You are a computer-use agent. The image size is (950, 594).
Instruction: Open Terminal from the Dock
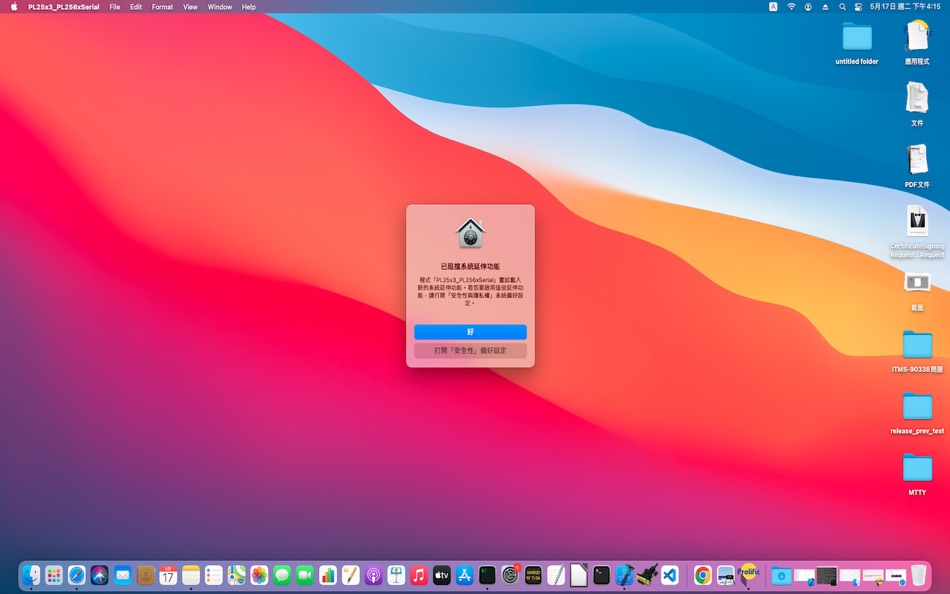point(602,575)
